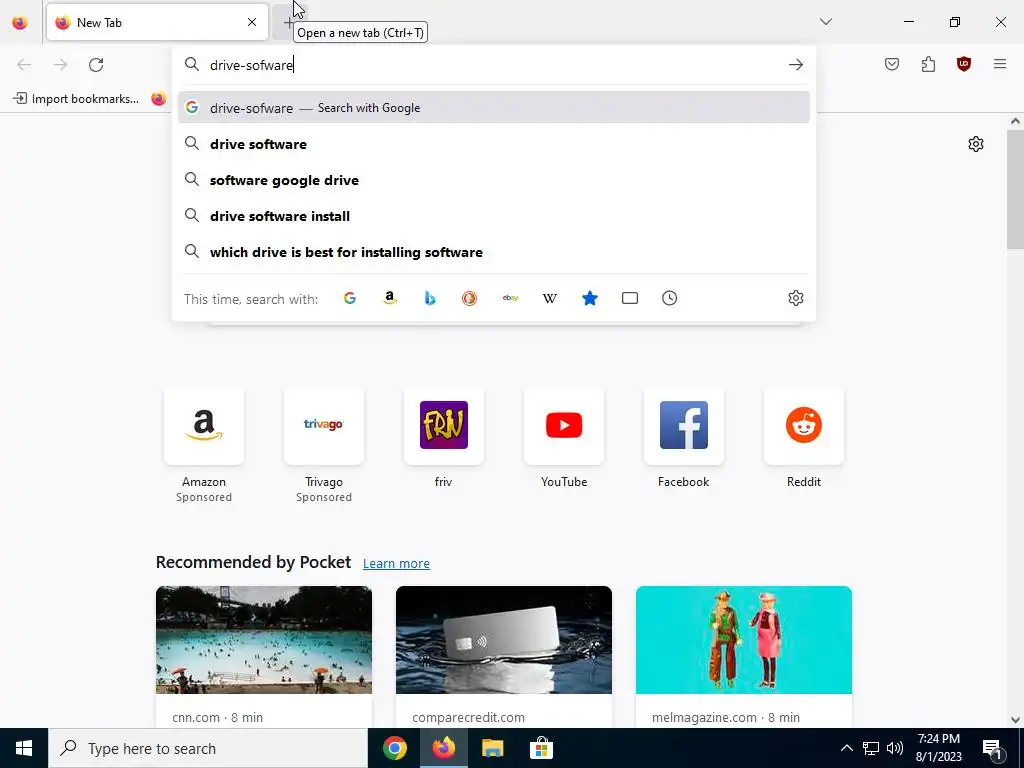
Task: Open the Firefox application menu
Action: click(x=999, y=64)
